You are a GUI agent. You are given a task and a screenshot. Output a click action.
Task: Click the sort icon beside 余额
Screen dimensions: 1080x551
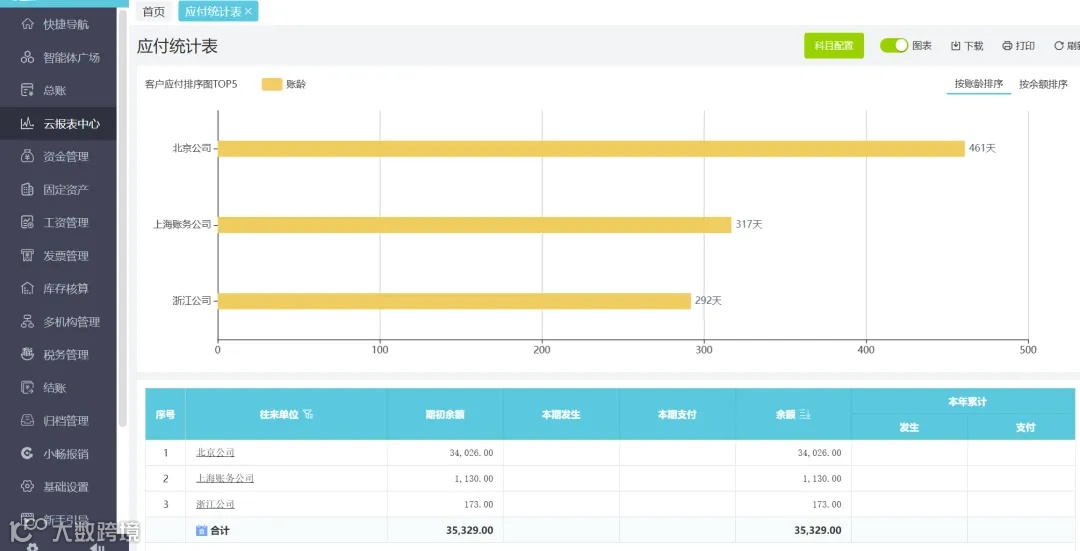click(804, 414)
